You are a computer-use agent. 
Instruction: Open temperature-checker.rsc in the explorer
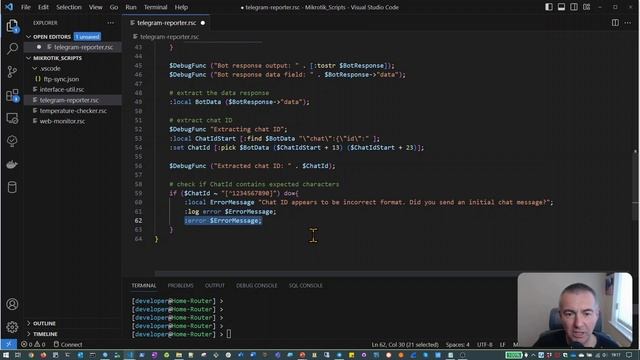click(x=73, y=111)
